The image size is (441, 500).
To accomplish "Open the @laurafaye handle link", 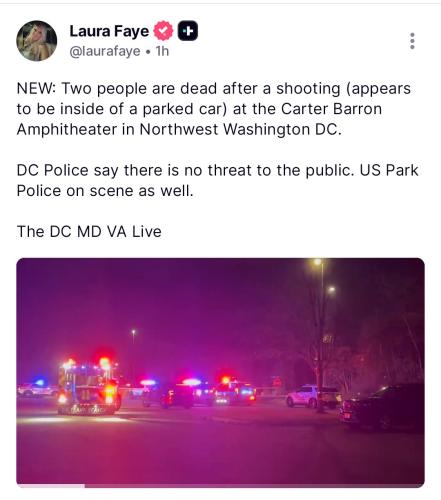I will 105,51.
